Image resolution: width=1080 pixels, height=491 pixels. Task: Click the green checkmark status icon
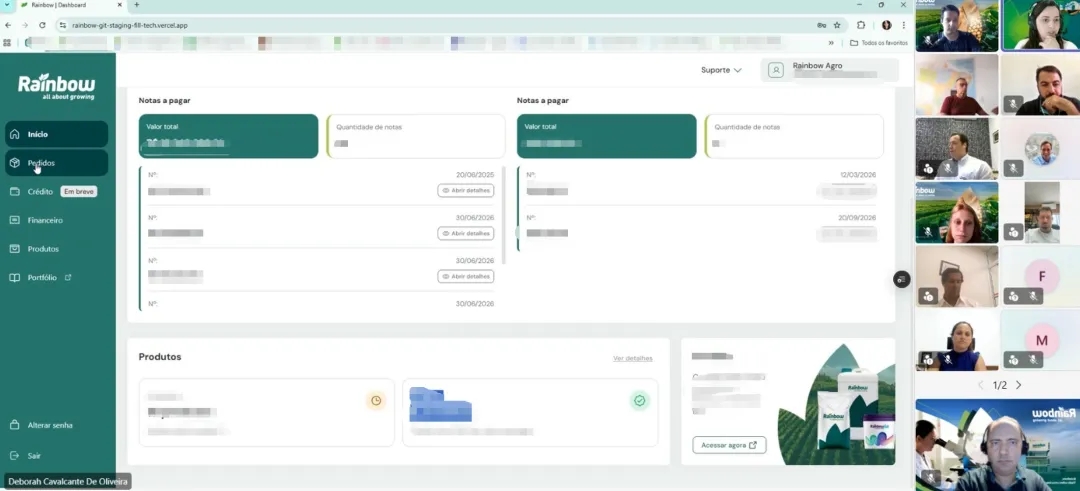pos(640,400)
